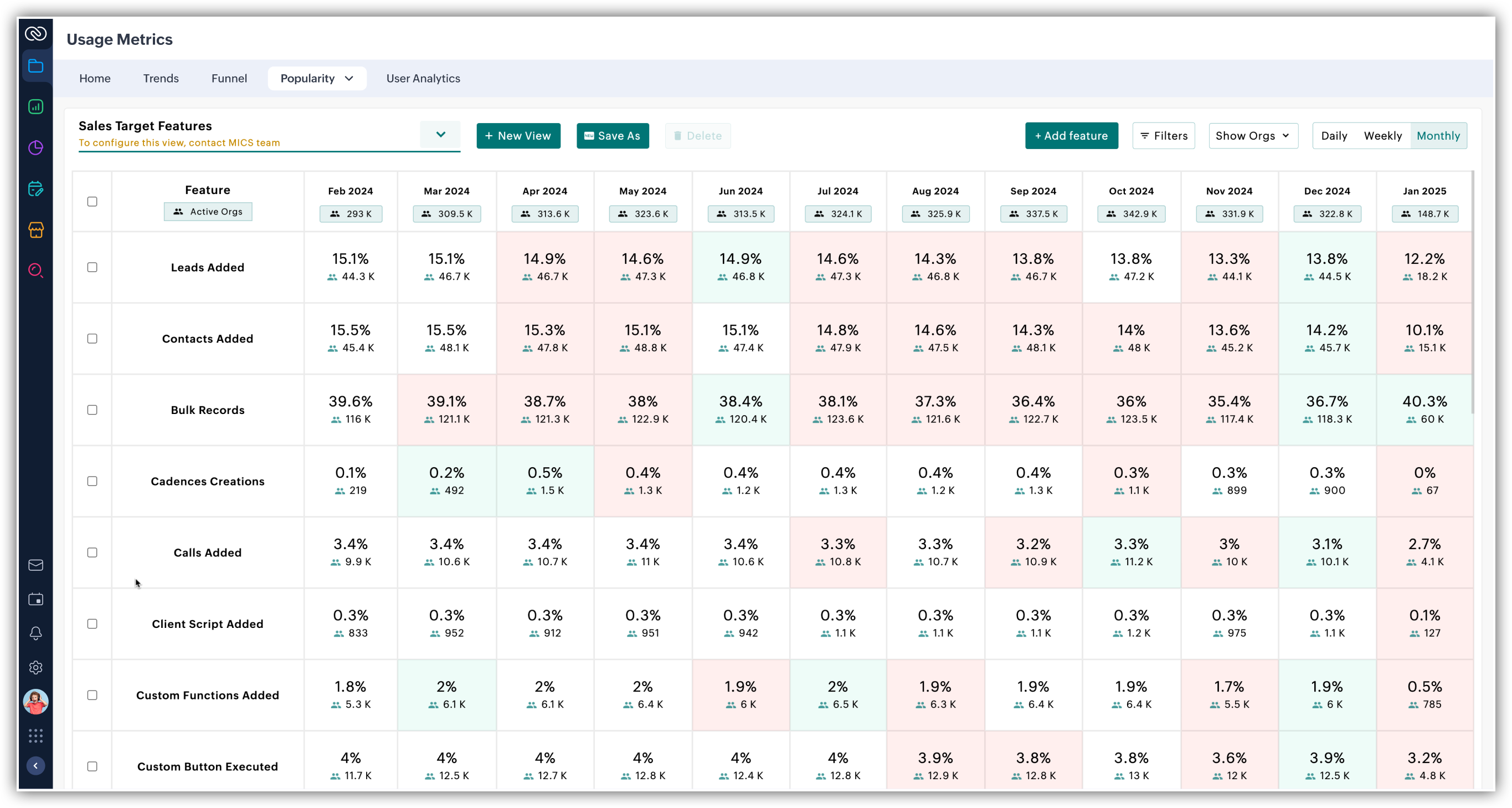Open the mail envelope sidebar icon
The image size is (1512, 808).
coord(36,565)
